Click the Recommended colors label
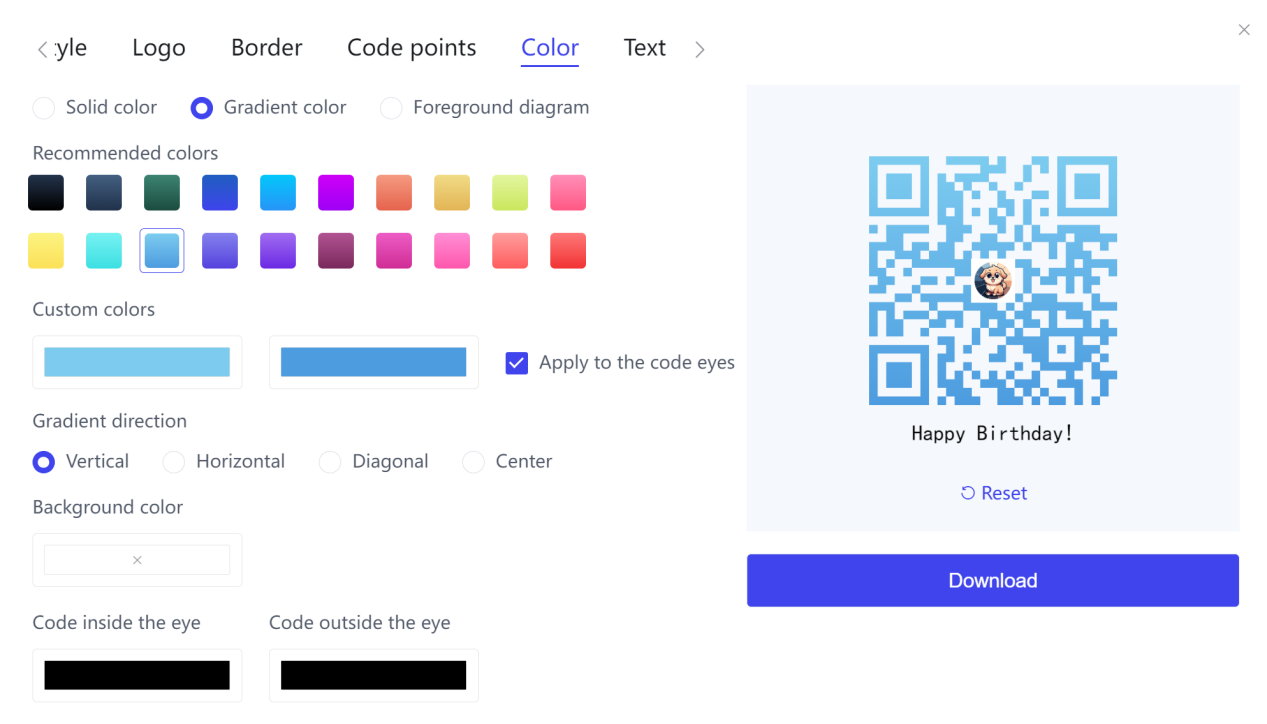 click(x=125, y=153)
